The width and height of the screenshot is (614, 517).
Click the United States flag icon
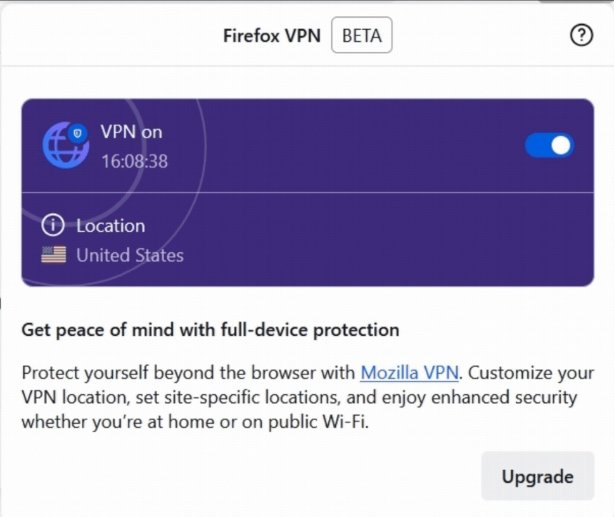click(x=54, y=255)
